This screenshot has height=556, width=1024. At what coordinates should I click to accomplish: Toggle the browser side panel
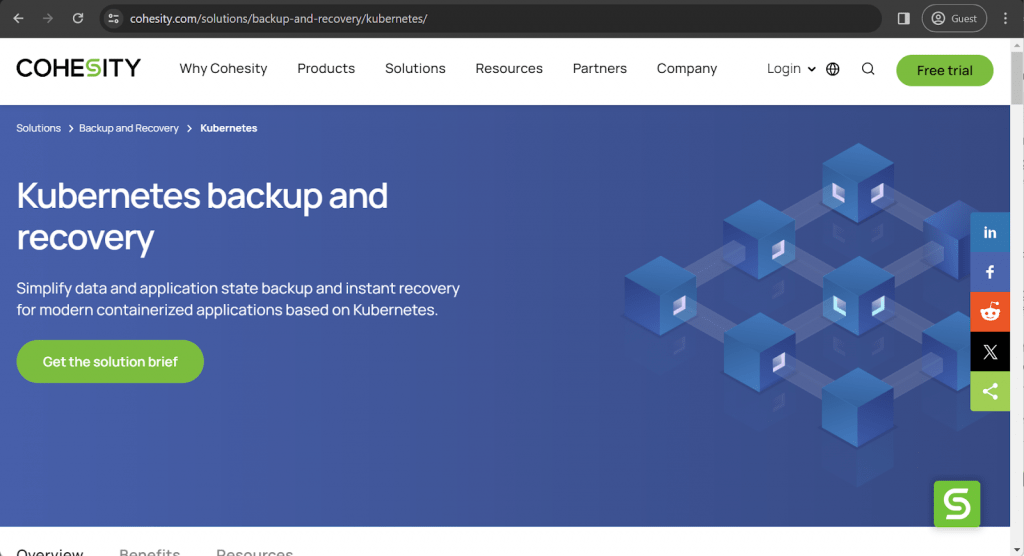coord(903,18)
